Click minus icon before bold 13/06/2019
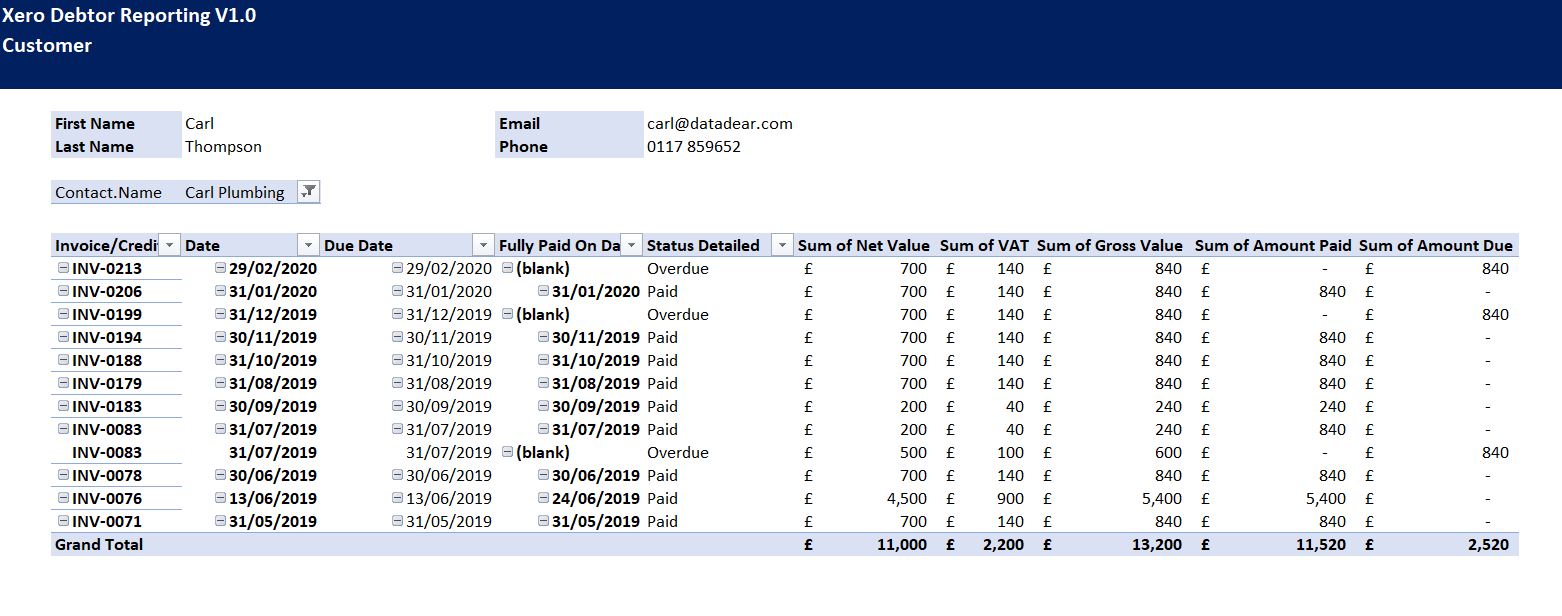 [x=221, y=498]
